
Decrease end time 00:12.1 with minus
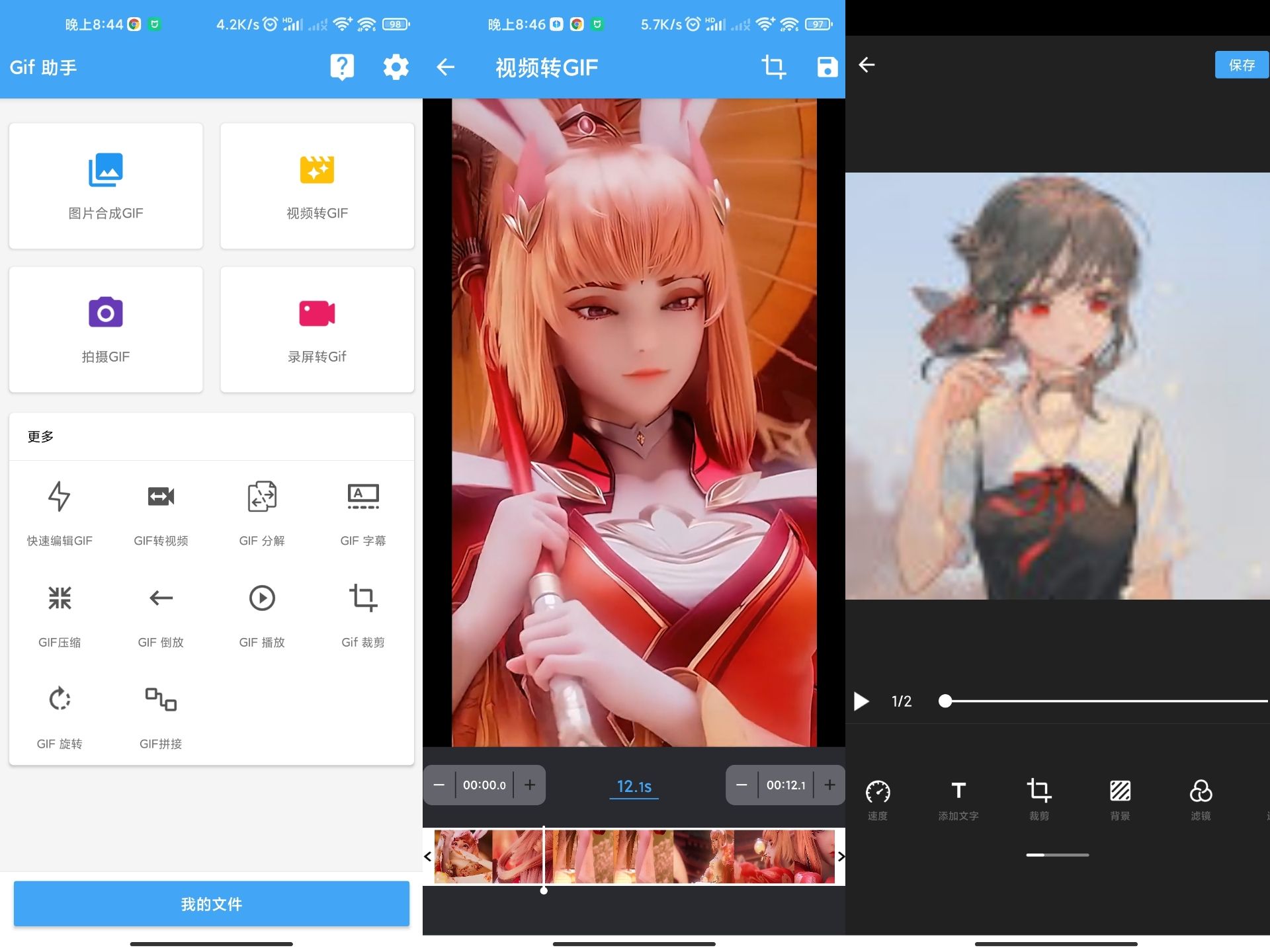pos(741,785)
